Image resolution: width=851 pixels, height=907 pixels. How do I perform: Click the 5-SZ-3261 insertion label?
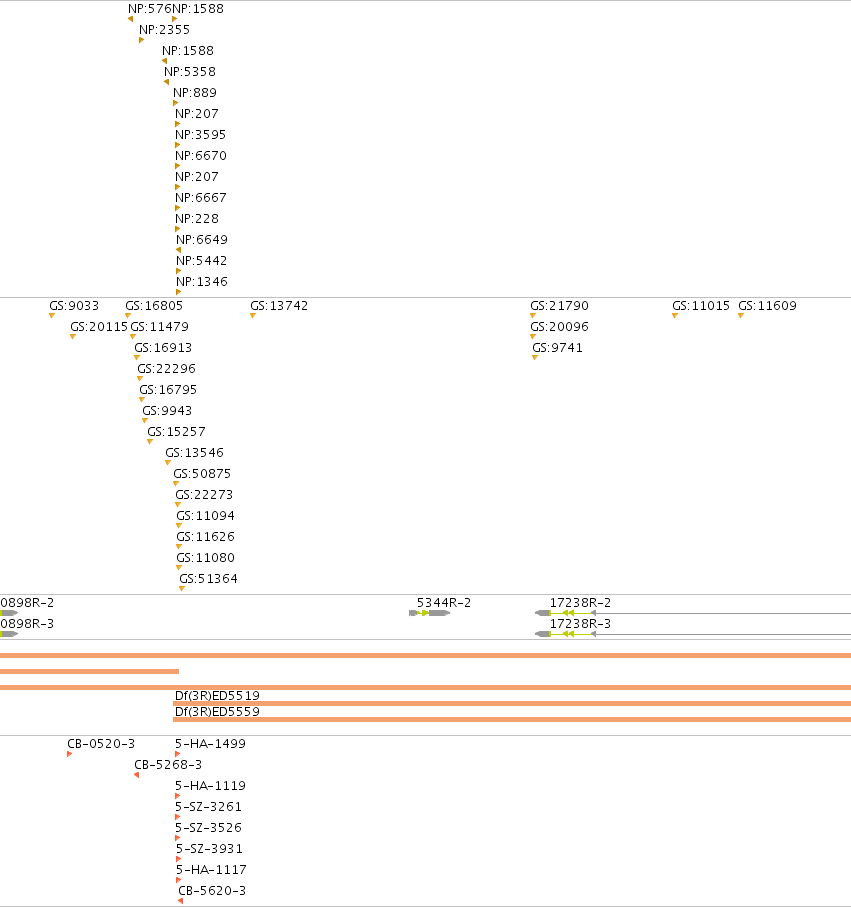pos(208,807)
